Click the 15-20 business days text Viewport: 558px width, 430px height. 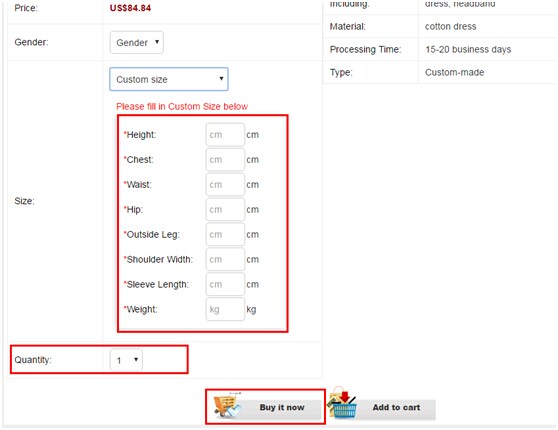click(x=468, y=49)
